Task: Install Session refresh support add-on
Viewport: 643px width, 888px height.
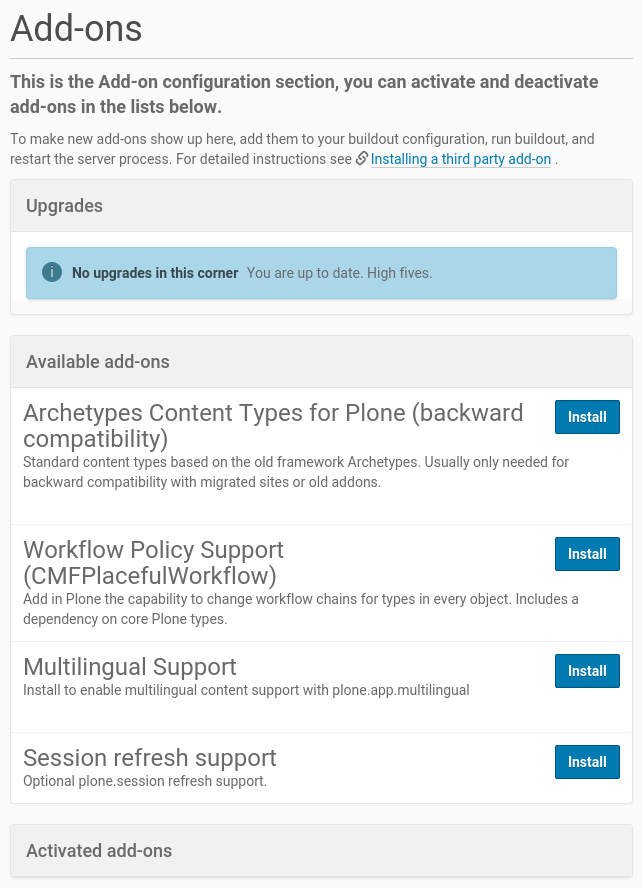Action: point(587,762)
